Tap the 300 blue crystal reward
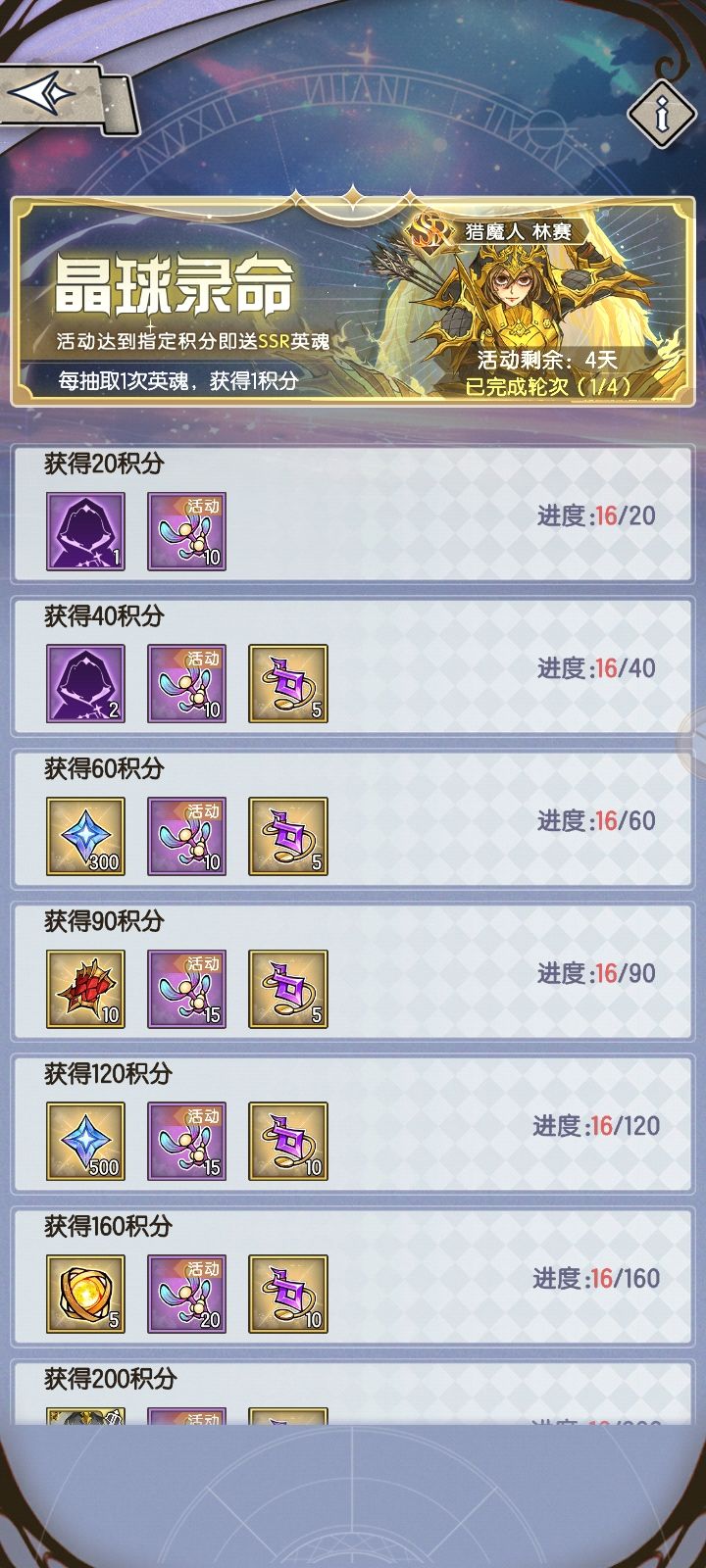Screen dimensions: 706x1568 (86, 837)
